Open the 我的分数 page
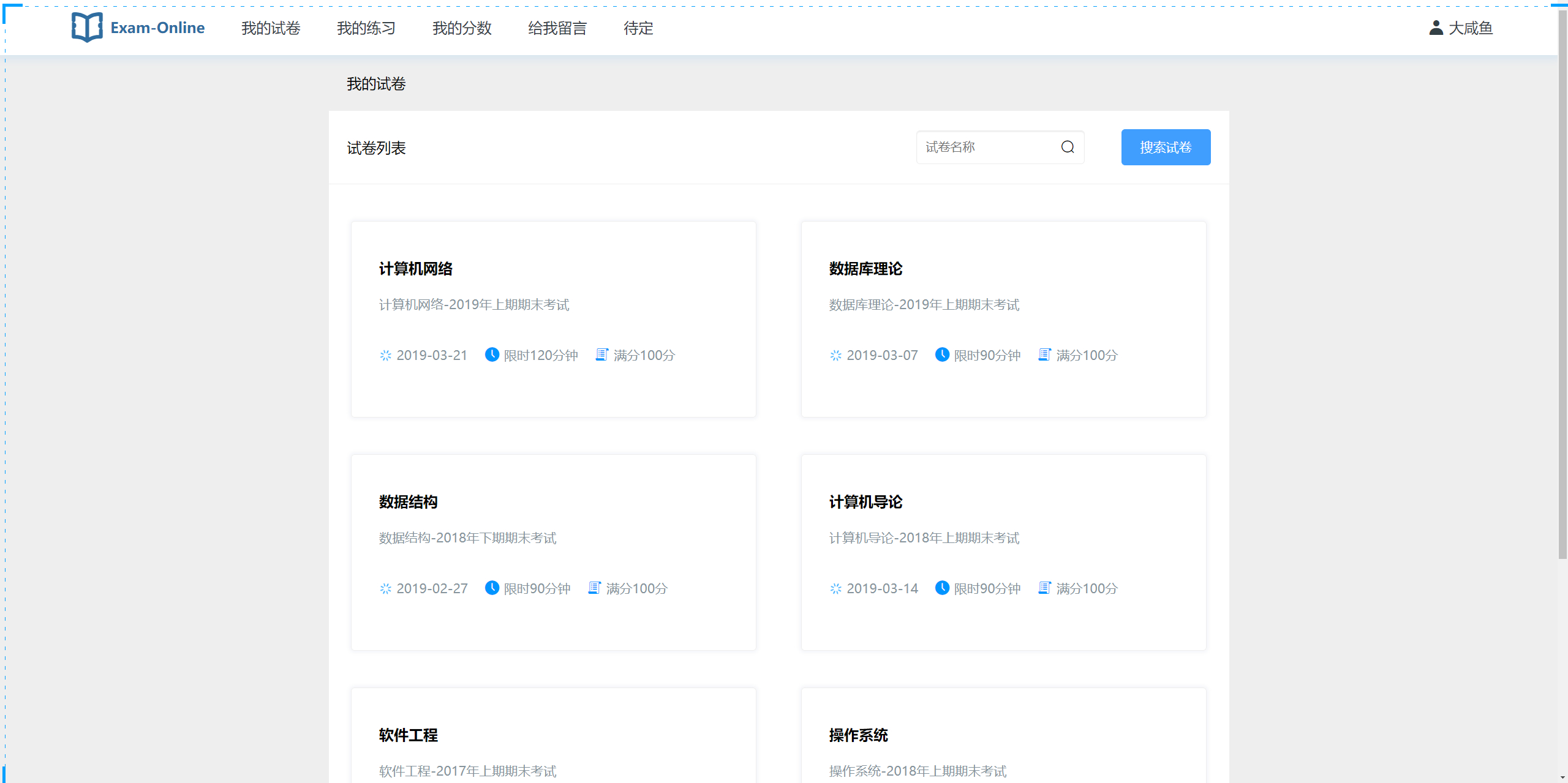The image size is (1568, 783). (462, 28)
